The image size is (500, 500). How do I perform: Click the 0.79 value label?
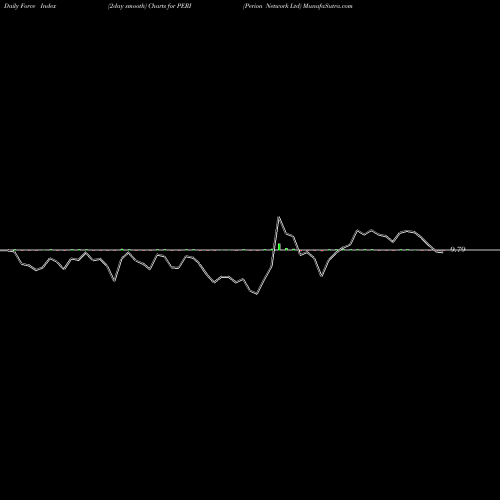click(x=458, y=249)
